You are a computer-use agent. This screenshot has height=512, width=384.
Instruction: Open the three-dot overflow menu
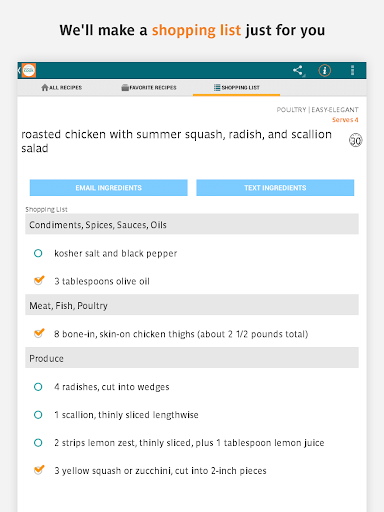[x=352, y=70]
